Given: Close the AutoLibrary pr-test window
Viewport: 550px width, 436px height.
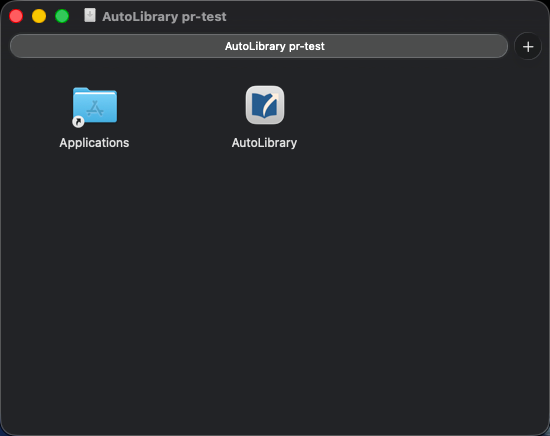Looking at the screenshot, I should coord(16,16).
